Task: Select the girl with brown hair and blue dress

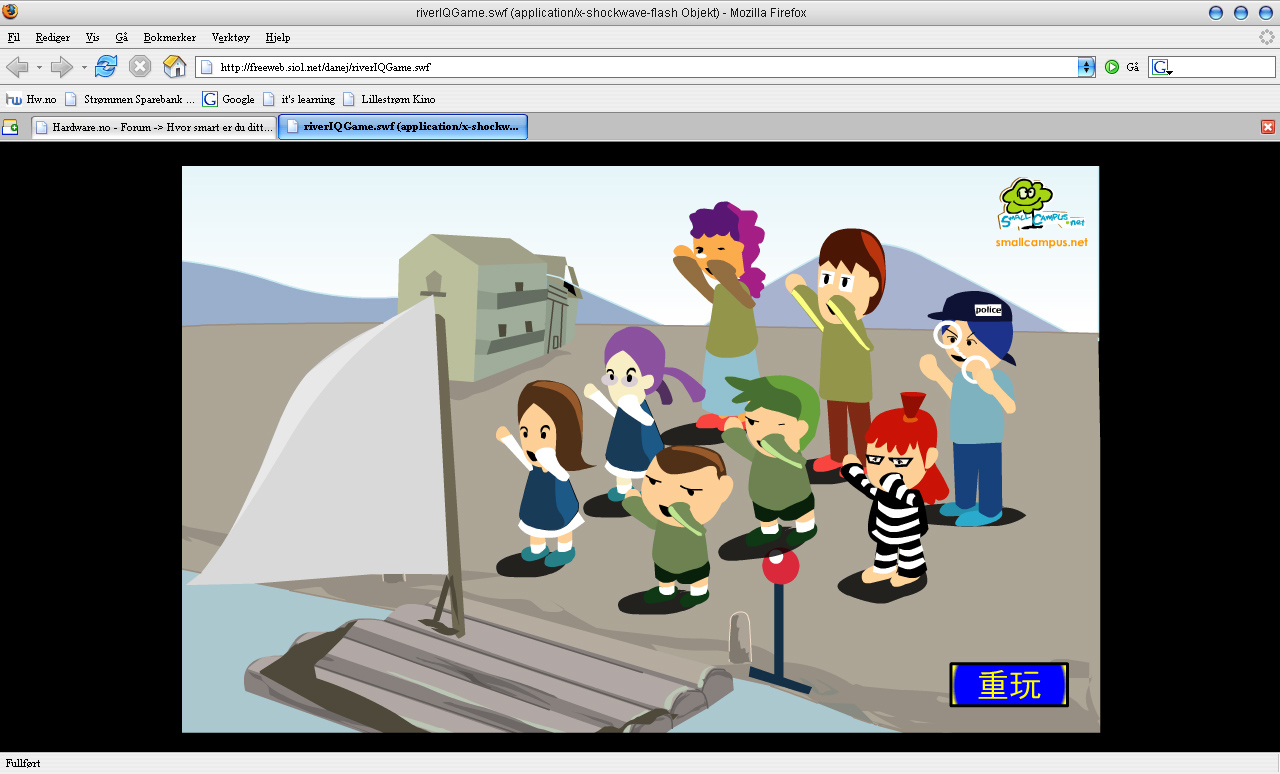Action: pyautogui.click(x=545, y=475)
